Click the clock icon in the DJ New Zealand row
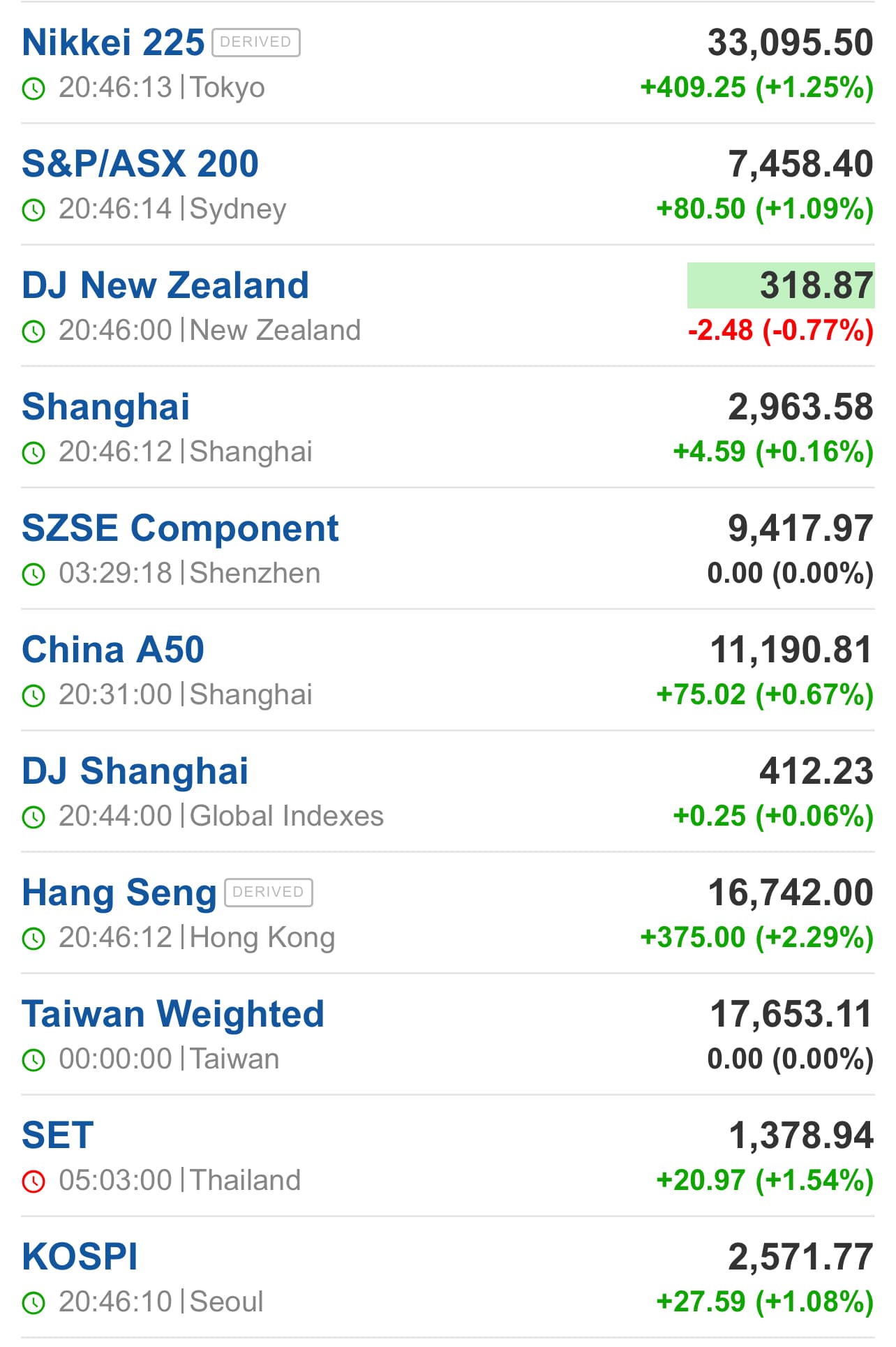This screenshot has width=896, height=1347. pos(33,332)
